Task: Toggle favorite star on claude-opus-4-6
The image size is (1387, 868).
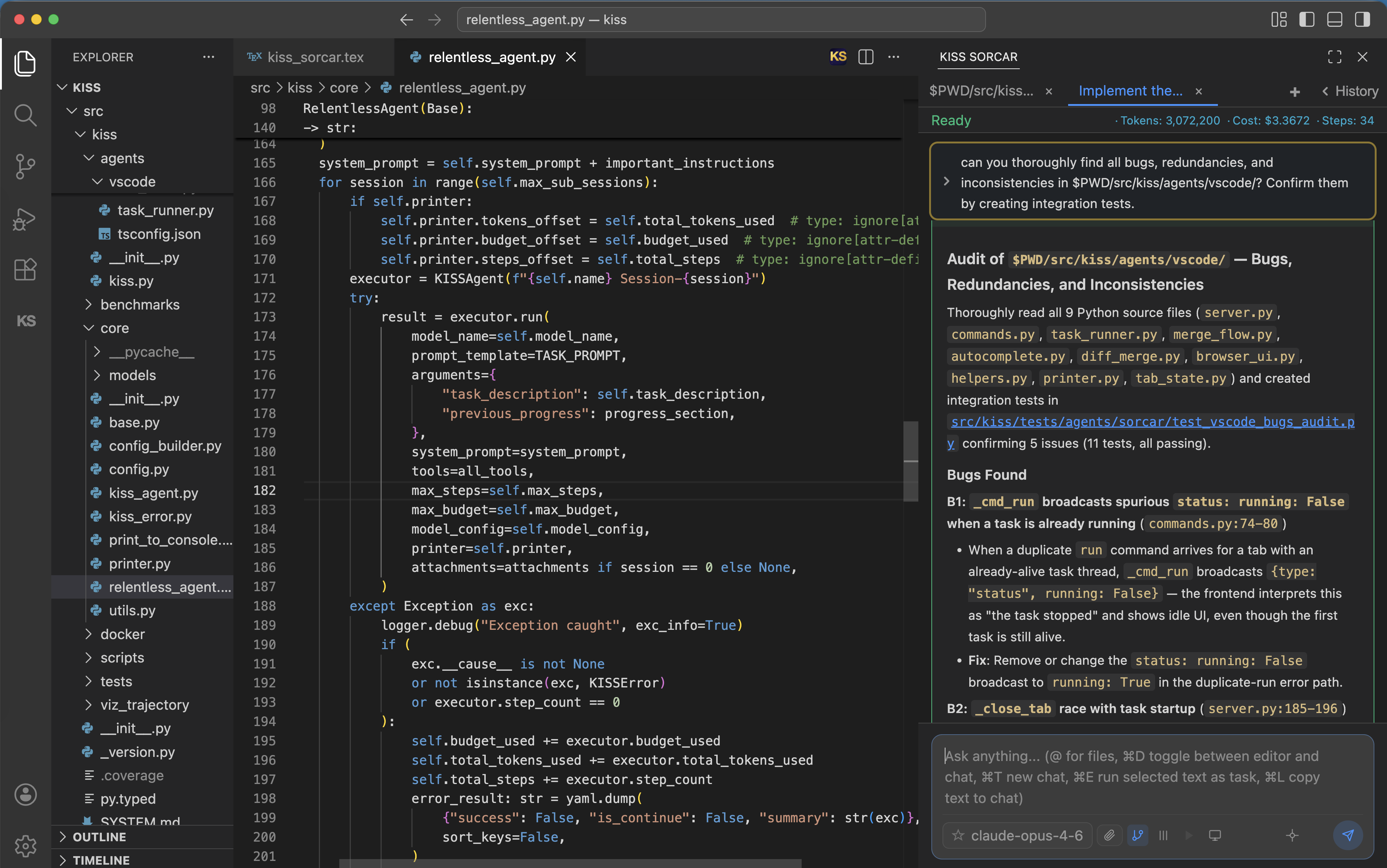Action: tap(958, 835)
